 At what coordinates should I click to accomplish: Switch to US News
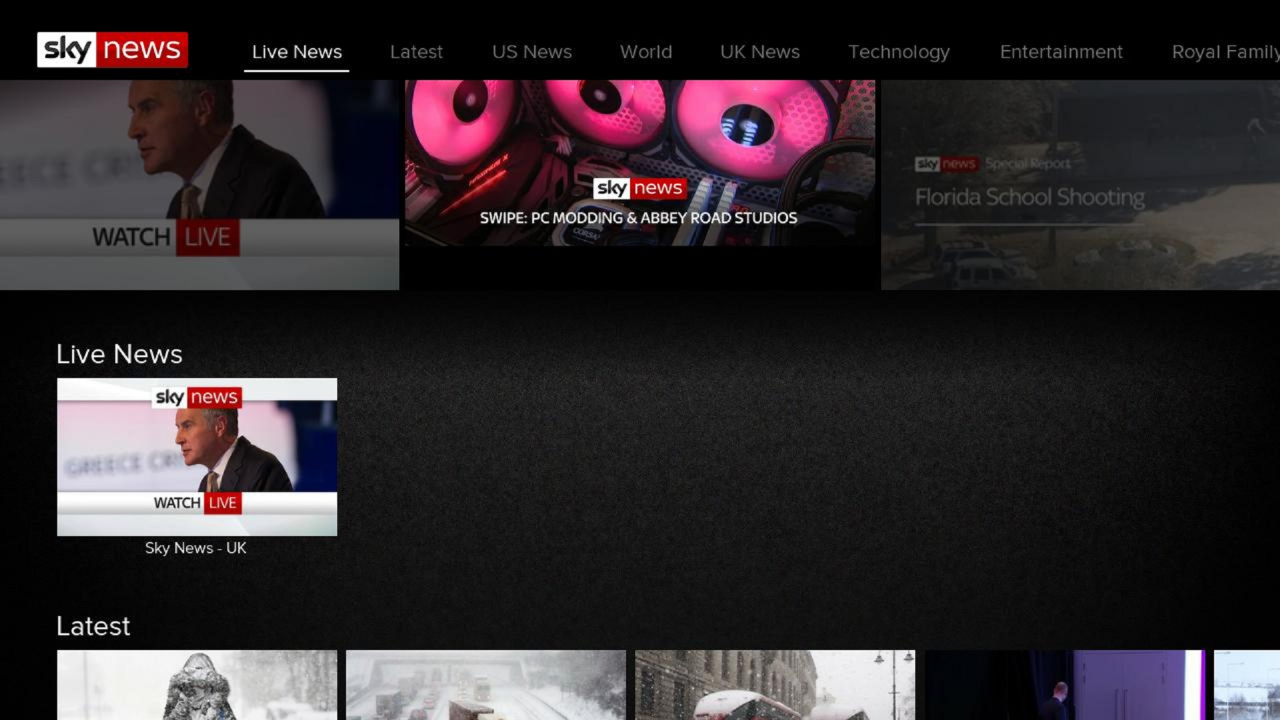click(531, 51)
